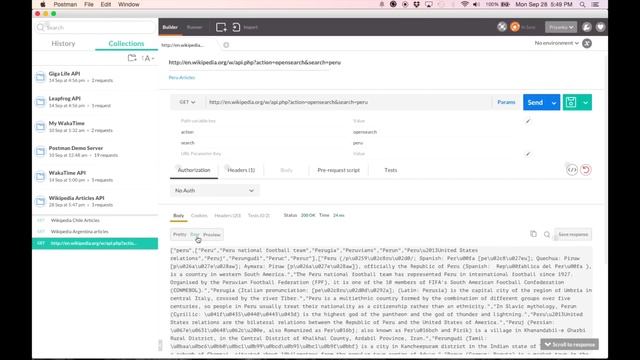Open the settings wrench icon
This screenshot has height=360, width=640.
tap(587, 27)
